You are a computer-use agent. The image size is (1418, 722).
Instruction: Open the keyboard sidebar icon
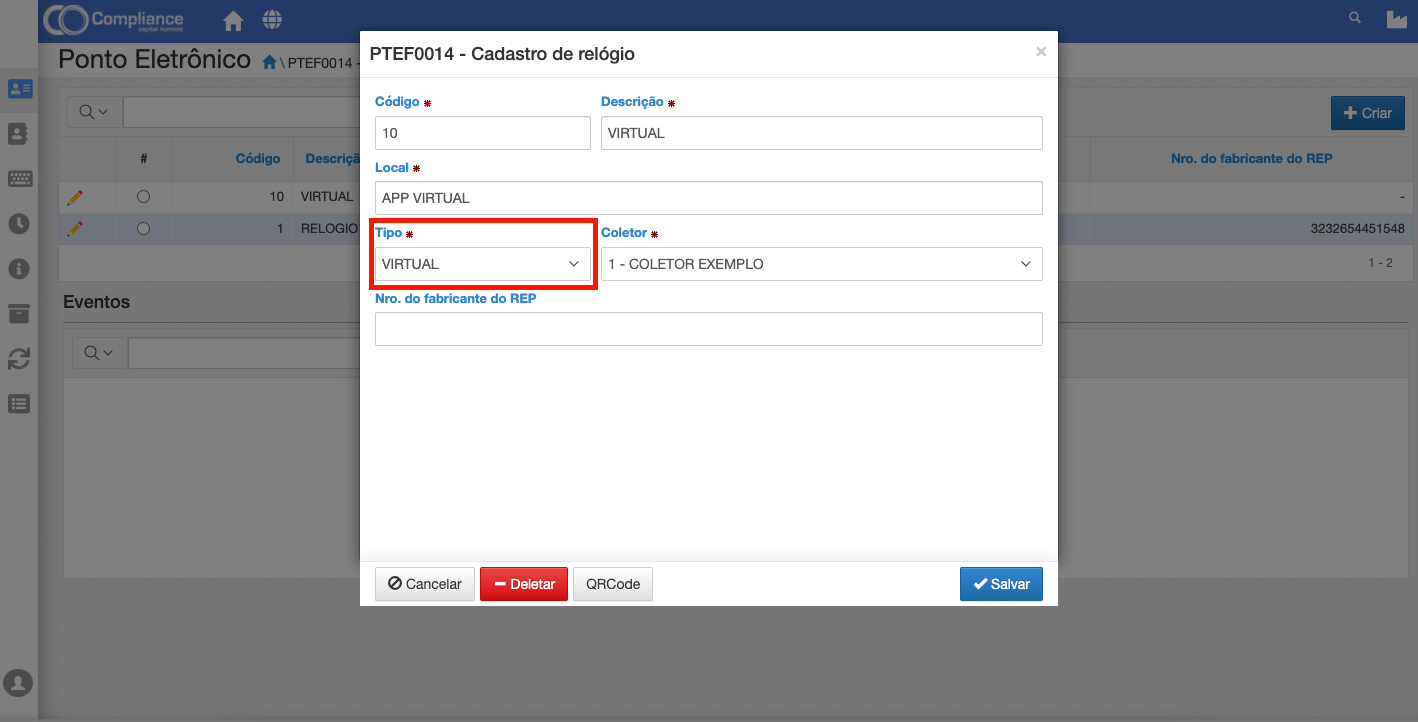click(19, 179)
